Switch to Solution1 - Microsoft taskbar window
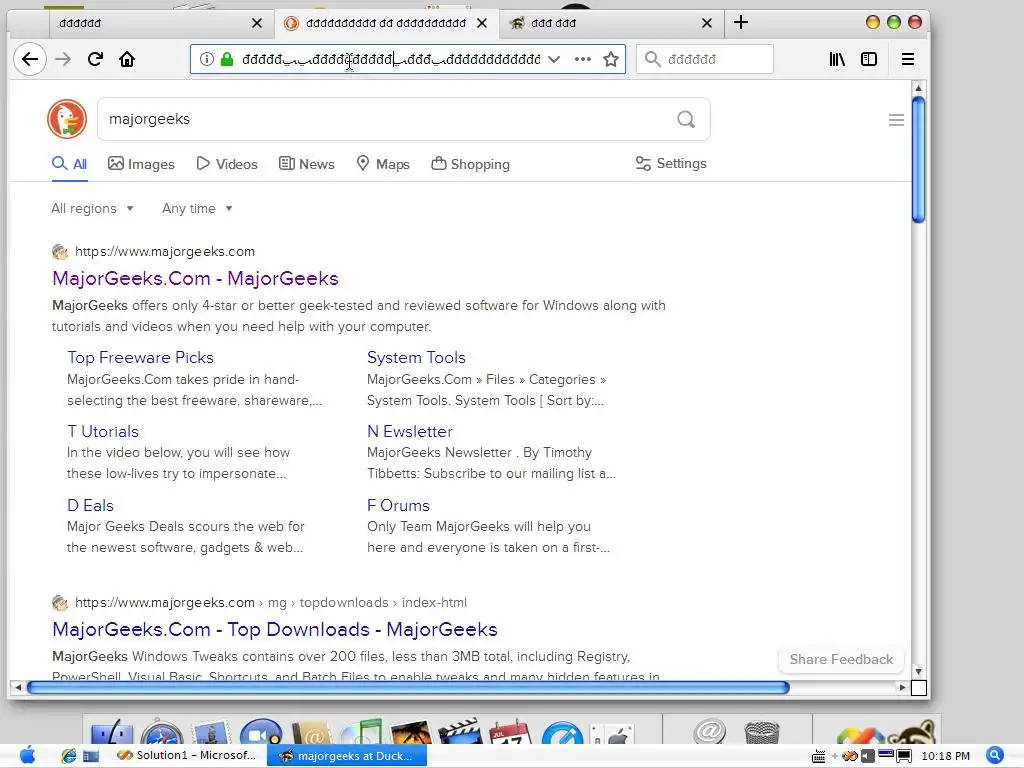1024x768 pixels. point(187,756)
